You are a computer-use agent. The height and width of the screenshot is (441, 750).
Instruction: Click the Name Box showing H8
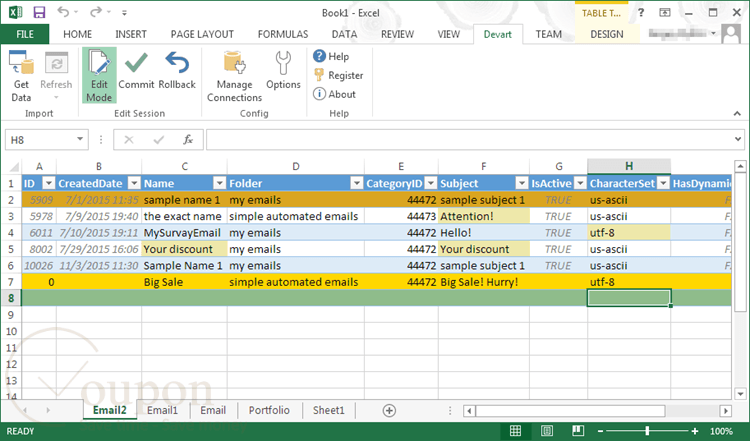pyautogui.click(x=40, y=140)
